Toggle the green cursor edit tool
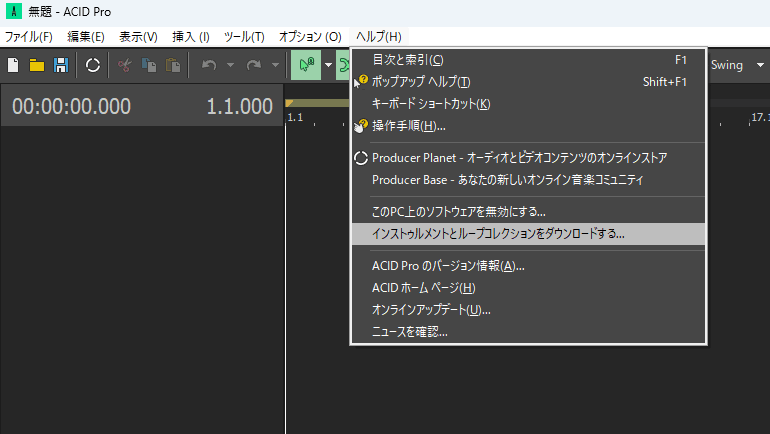 [305, 65]
